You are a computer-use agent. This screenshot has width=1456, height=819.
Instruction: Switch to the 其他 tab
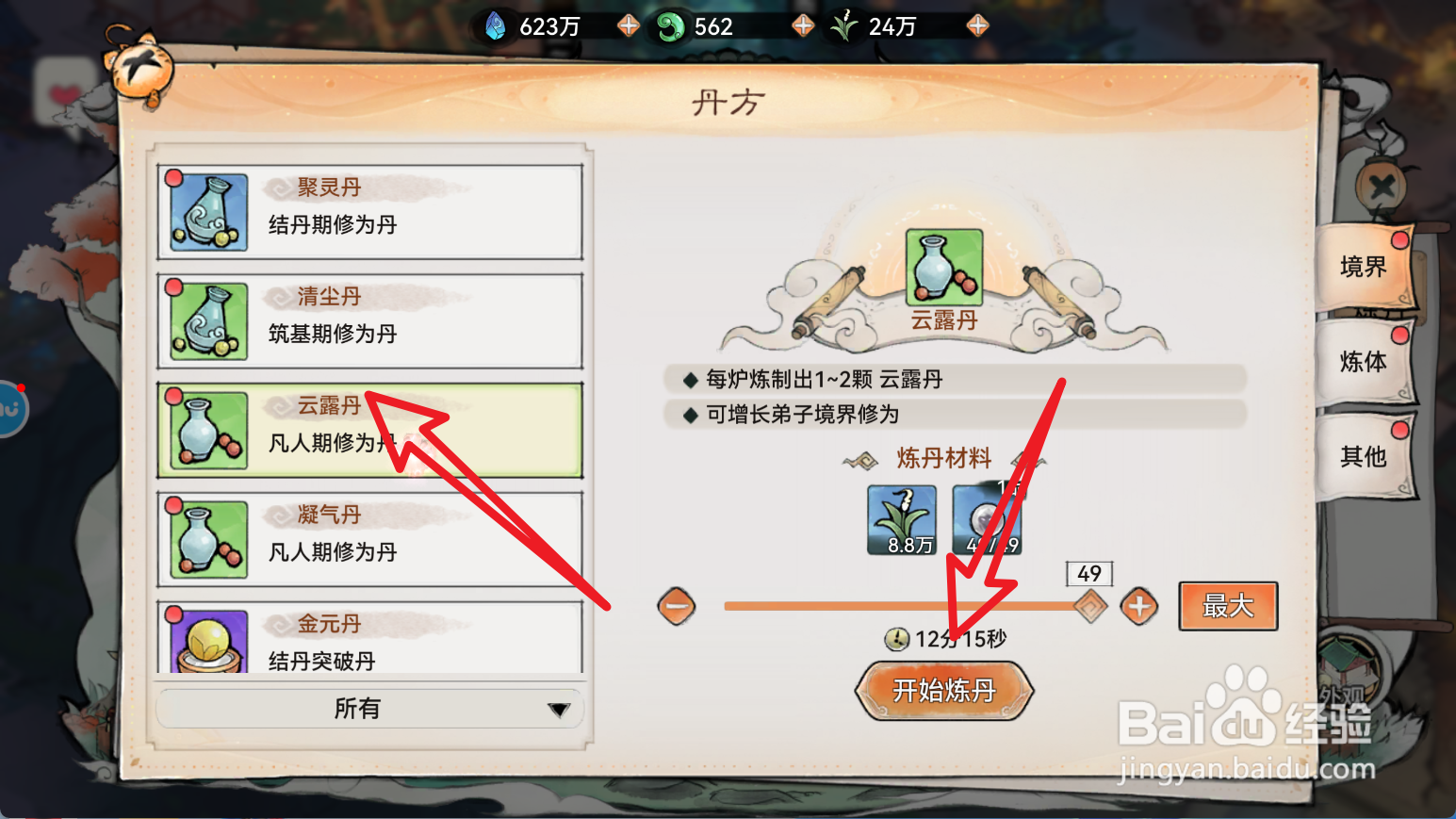1364,457
